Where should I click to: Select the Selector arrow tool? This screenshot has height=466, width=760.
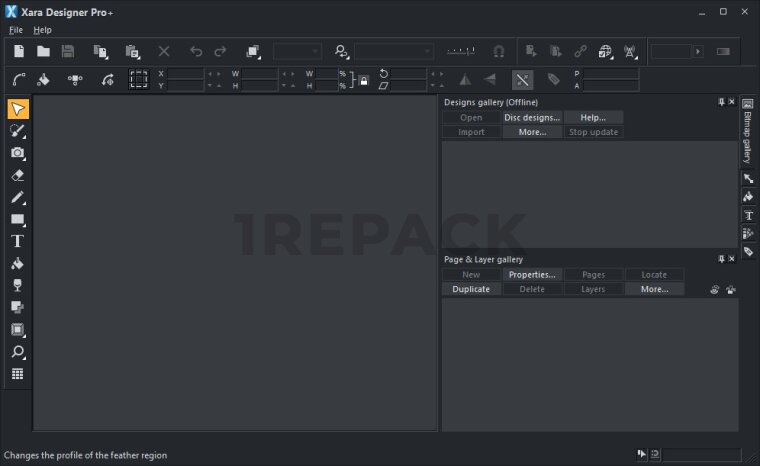click(17, 109)
